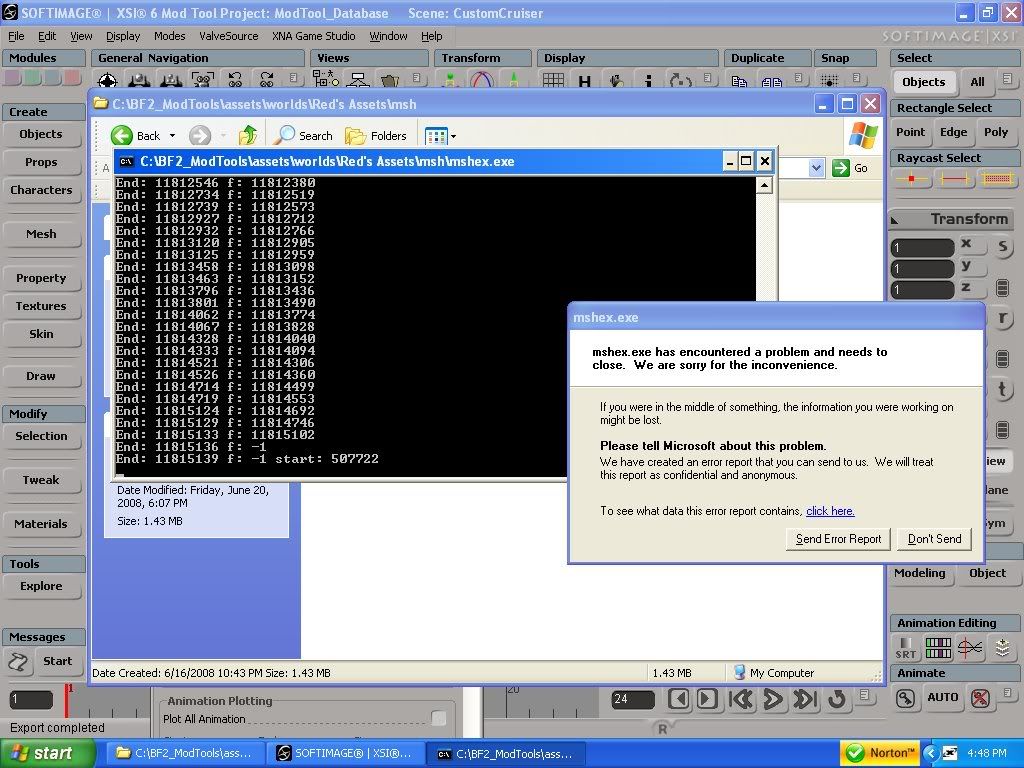Toggle the All selection filter

point(977,82)
